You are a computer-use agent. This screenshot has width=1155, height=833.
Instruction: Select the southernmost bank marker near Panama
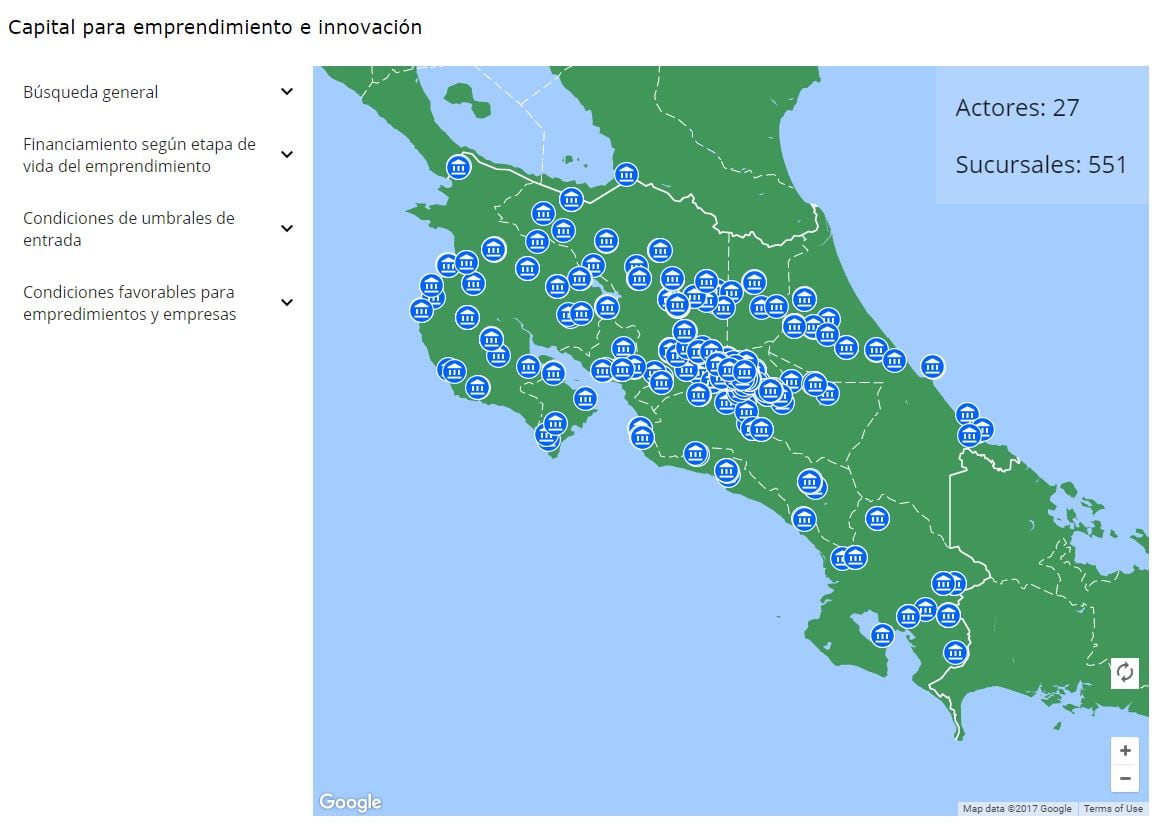click(x=955, y=652)
